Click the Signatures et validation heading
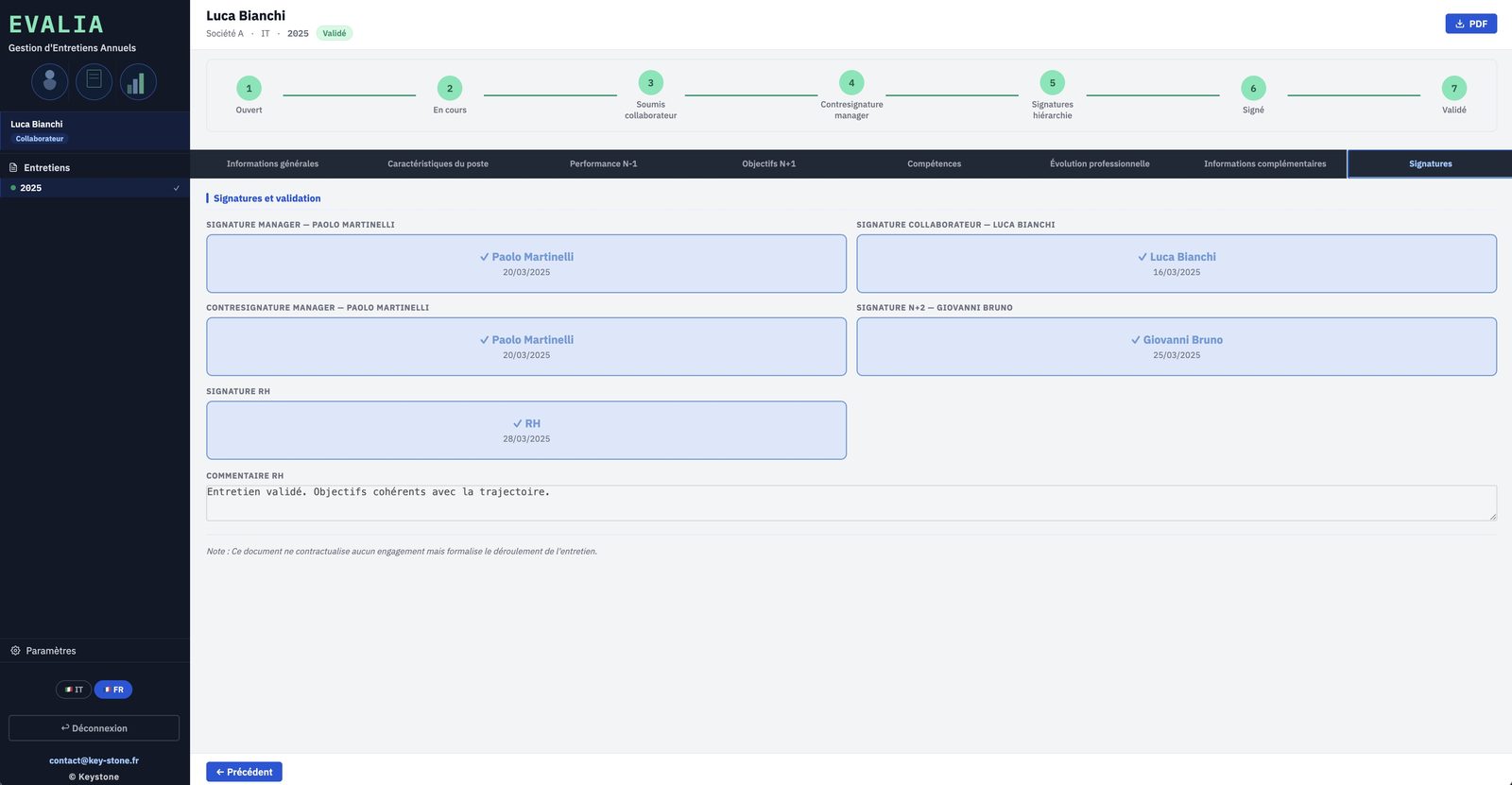The image size is (1512, 785). tap(266, 198)
